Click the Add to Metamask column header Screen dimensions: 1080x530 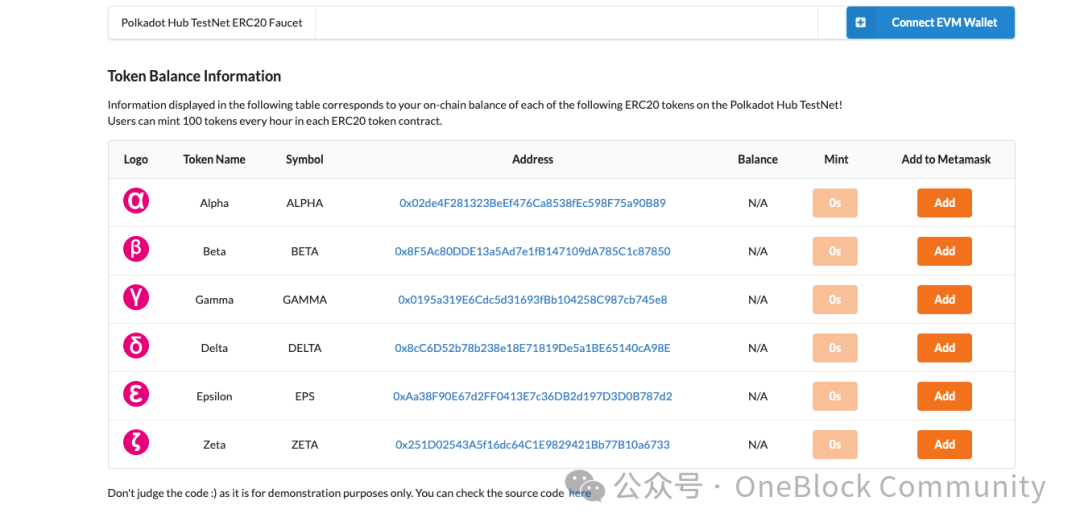[946, 159]
